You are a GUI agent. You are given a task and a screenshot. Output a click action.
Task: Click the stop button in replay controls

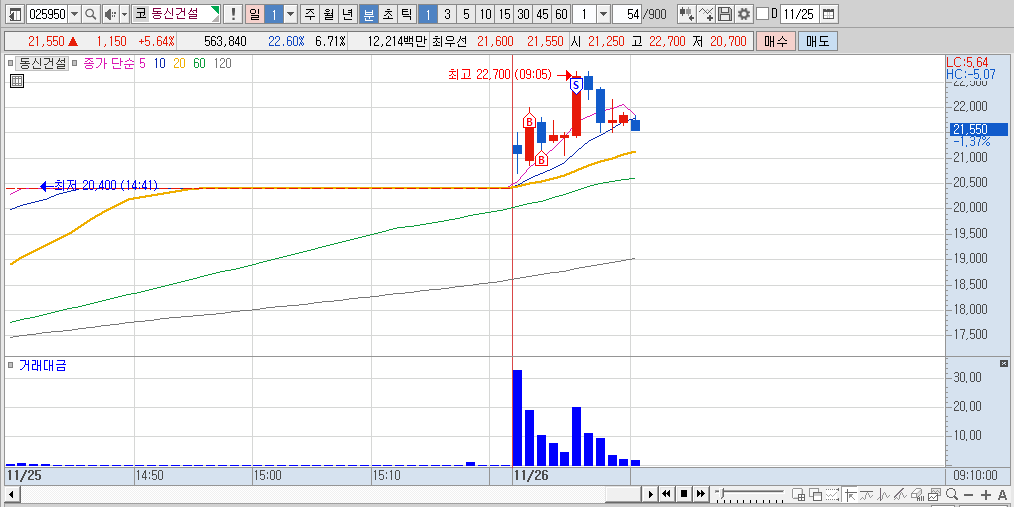684,494
